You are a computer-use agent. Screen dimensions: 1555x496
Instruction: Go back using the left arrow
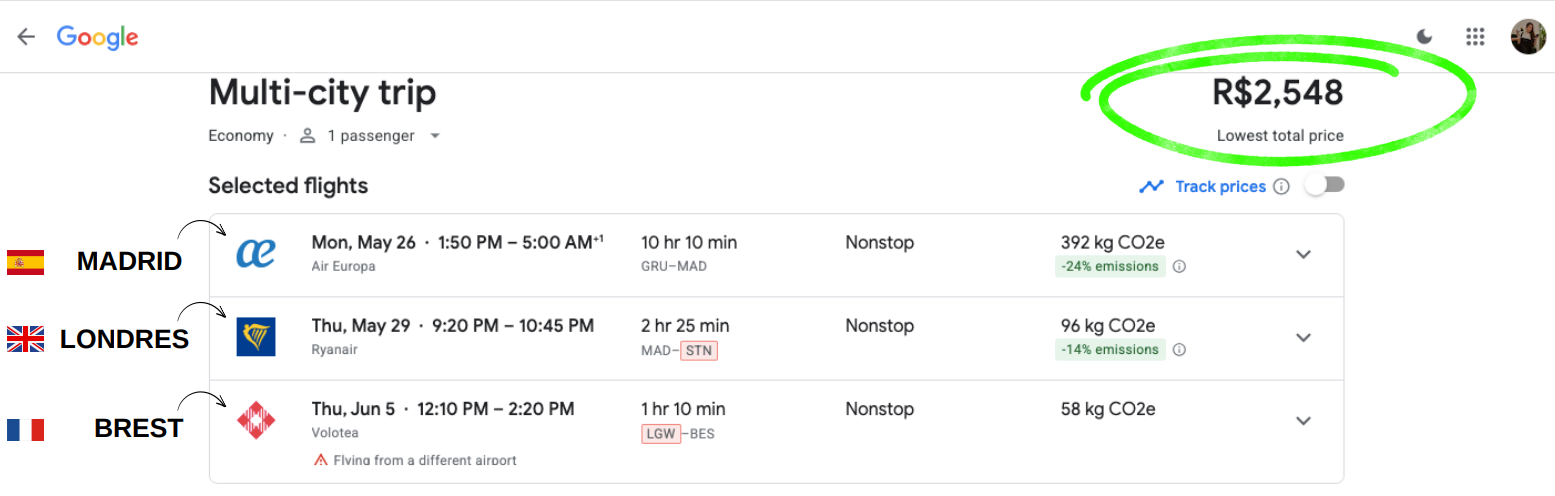pos(26,37)
